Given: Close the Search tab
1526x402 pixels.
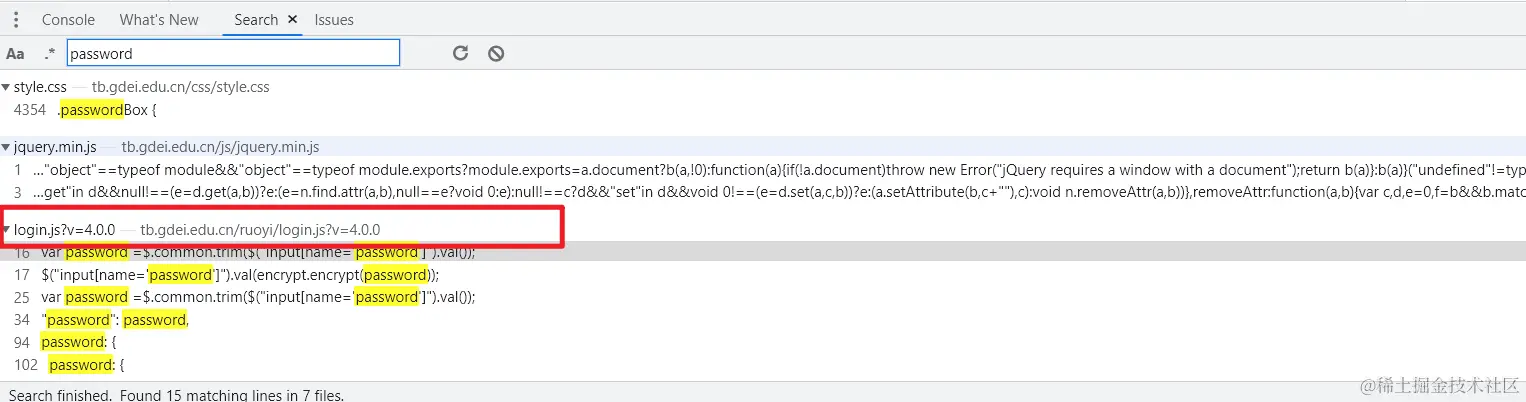Looking at the screenshot, I should pyautogui.click(x=292, y=20).
